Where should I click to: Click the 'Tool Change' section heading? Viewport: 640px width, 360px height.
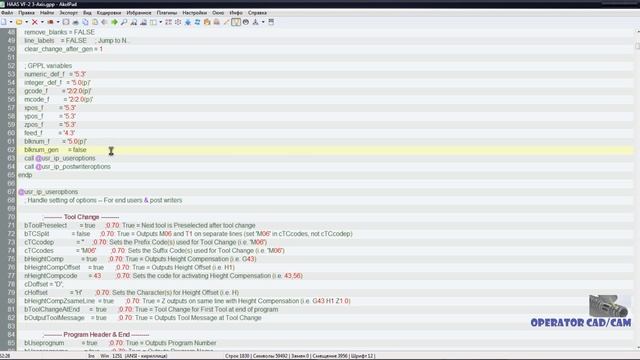(82, 217)
